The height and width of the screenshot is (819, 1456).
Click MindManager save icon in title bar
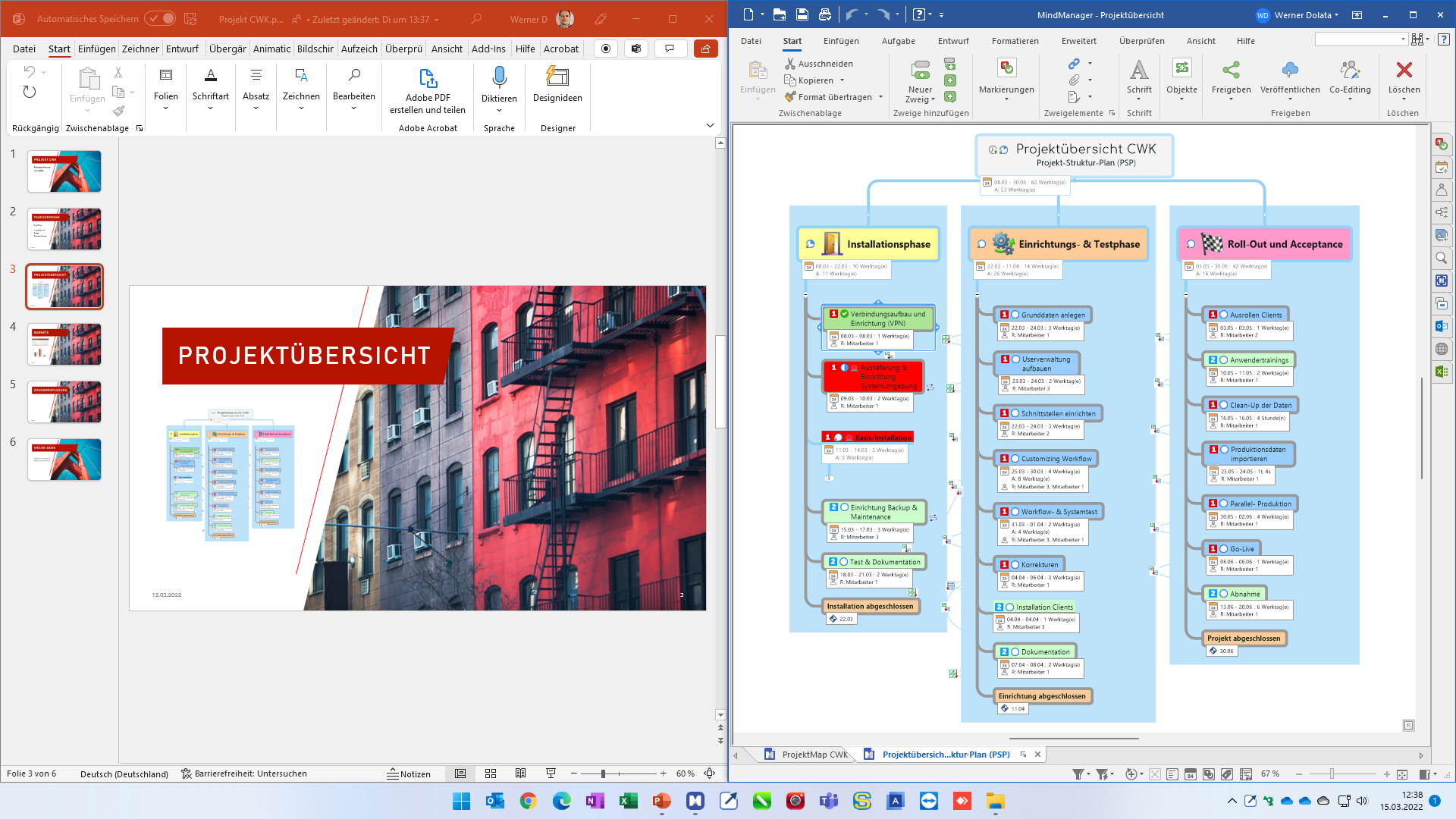tap(802, 14)
